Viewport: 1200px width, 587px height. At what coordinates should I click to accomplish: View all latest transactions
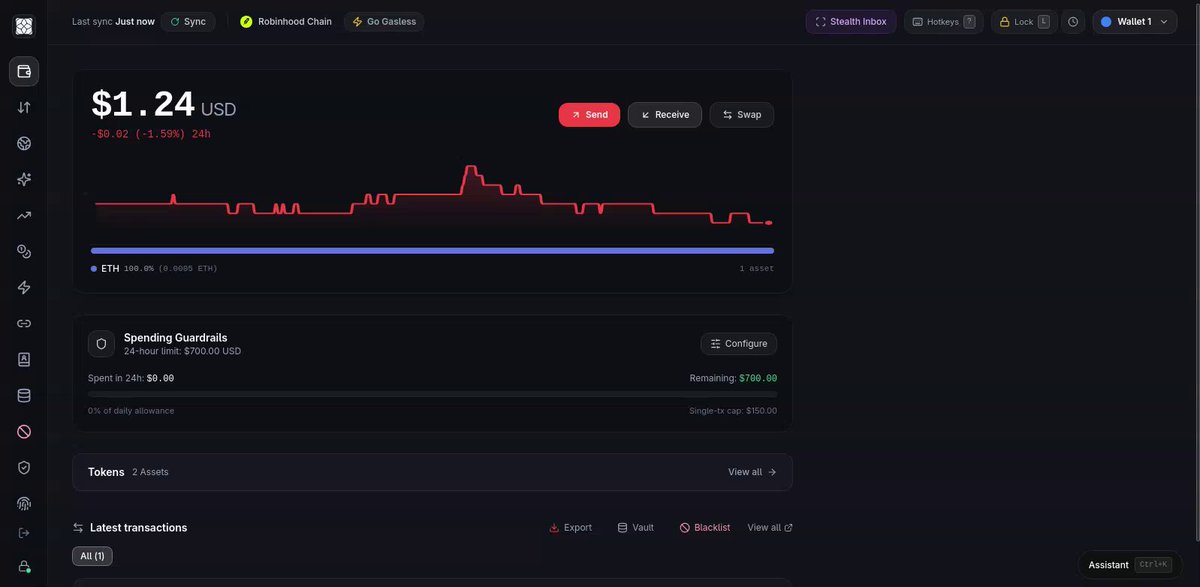(770, 528)
